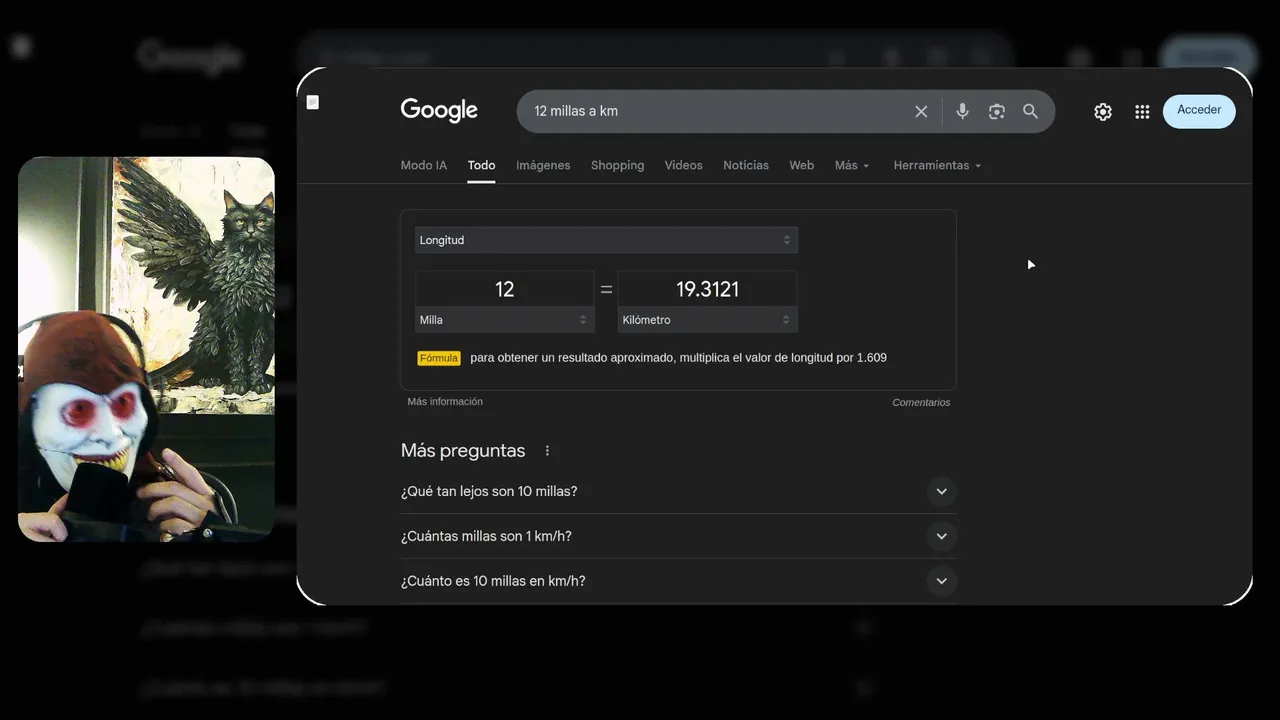1280x720 pixels.
Task: Open the Herramientas dropdown
Action: (x=937, y=166)
